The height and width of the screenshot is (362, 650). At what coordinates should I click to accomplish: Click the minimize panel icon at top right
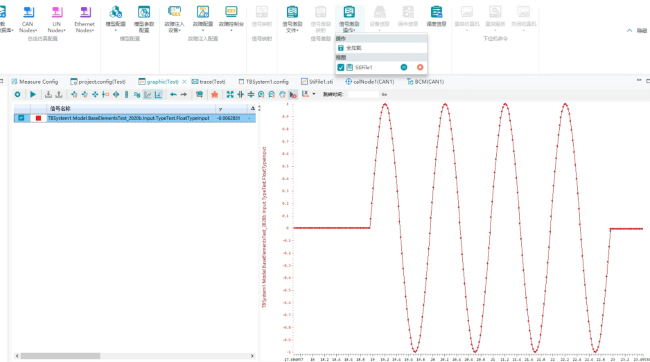pos(639,80)
